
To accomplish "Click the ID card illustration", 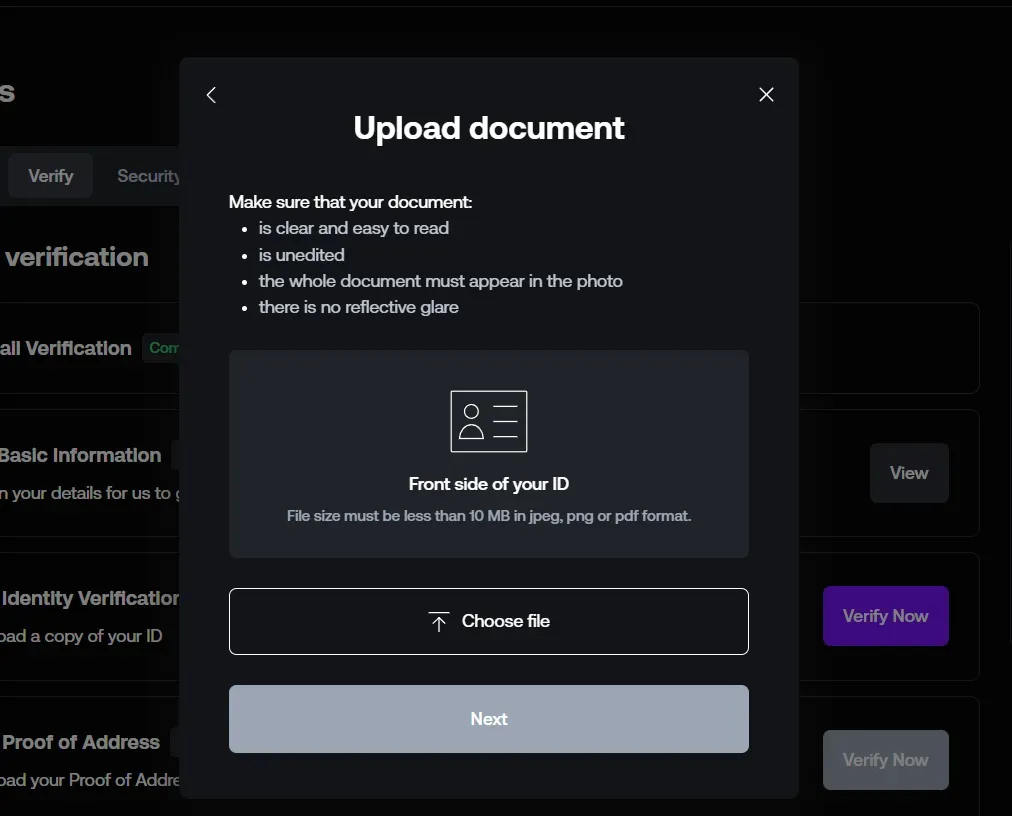I will tap(488, 421).
